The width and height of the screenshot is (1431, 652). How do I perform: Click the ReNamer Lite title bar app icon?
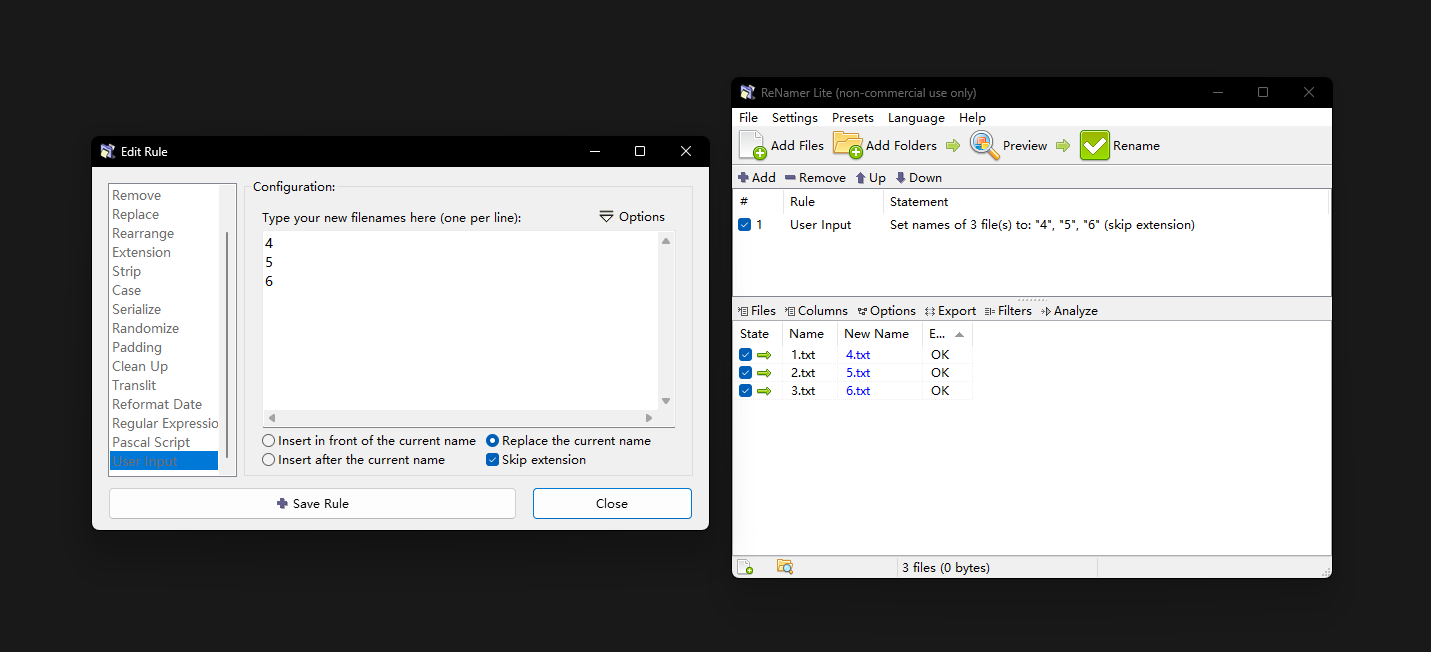747,92
